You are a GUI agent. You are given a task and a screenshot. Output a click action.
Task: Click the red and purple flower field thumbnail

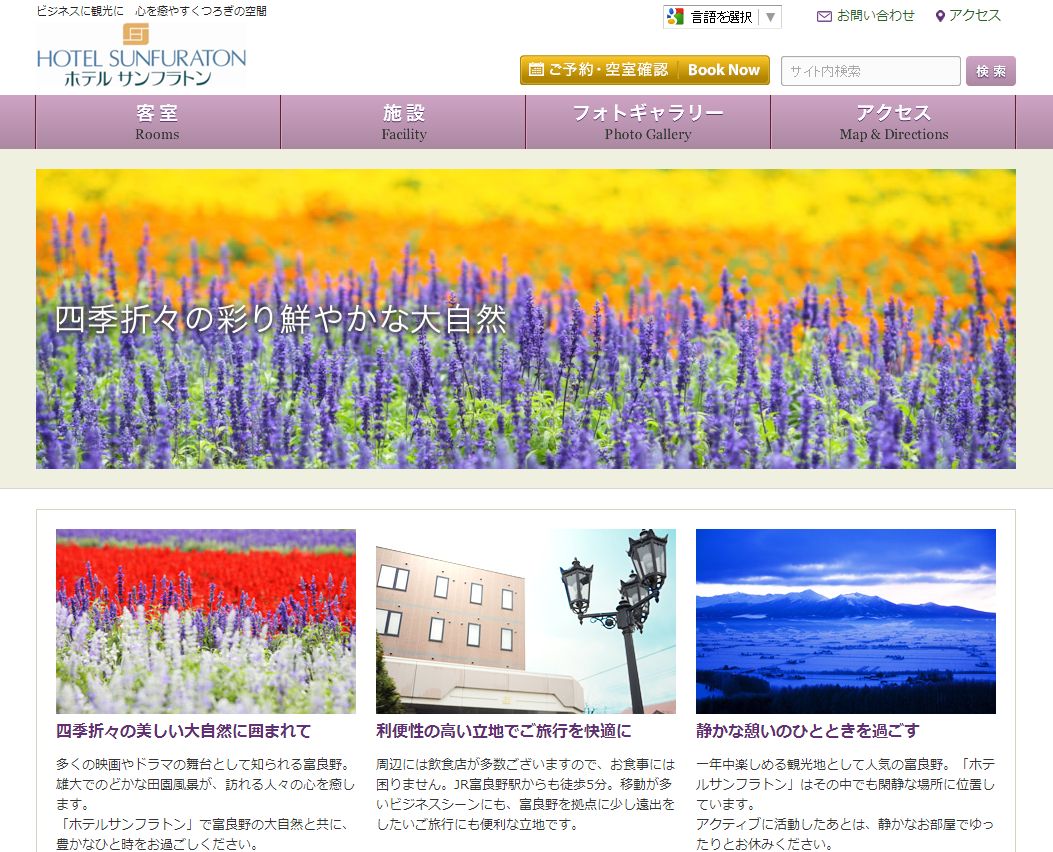[x=206, y=621]
